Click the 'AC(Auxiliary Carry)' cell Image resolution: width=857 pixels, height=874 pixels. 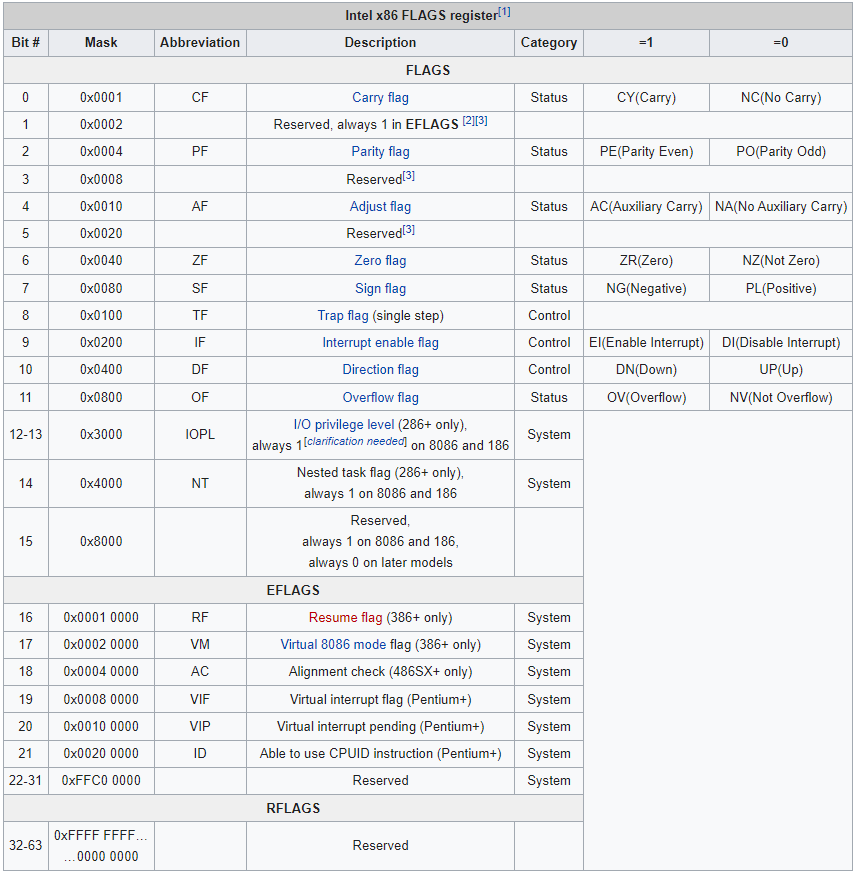646,206
